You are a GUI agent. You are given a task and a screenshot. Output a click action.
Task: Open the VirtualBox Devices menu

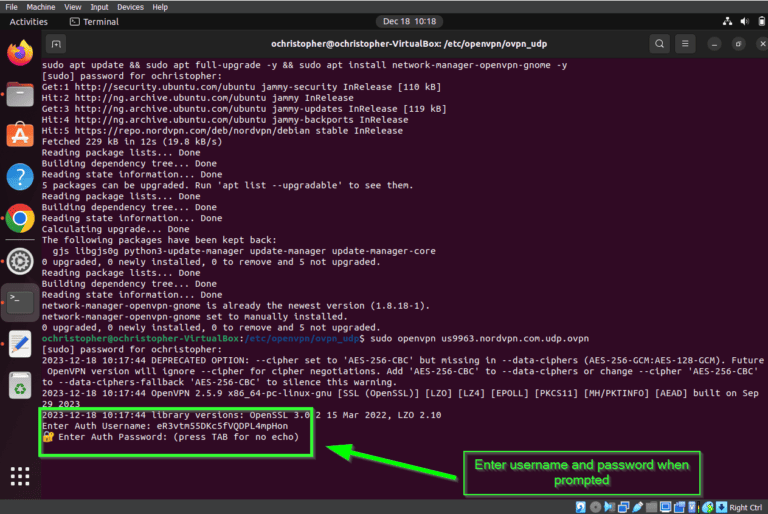click(x=130, y=7)
